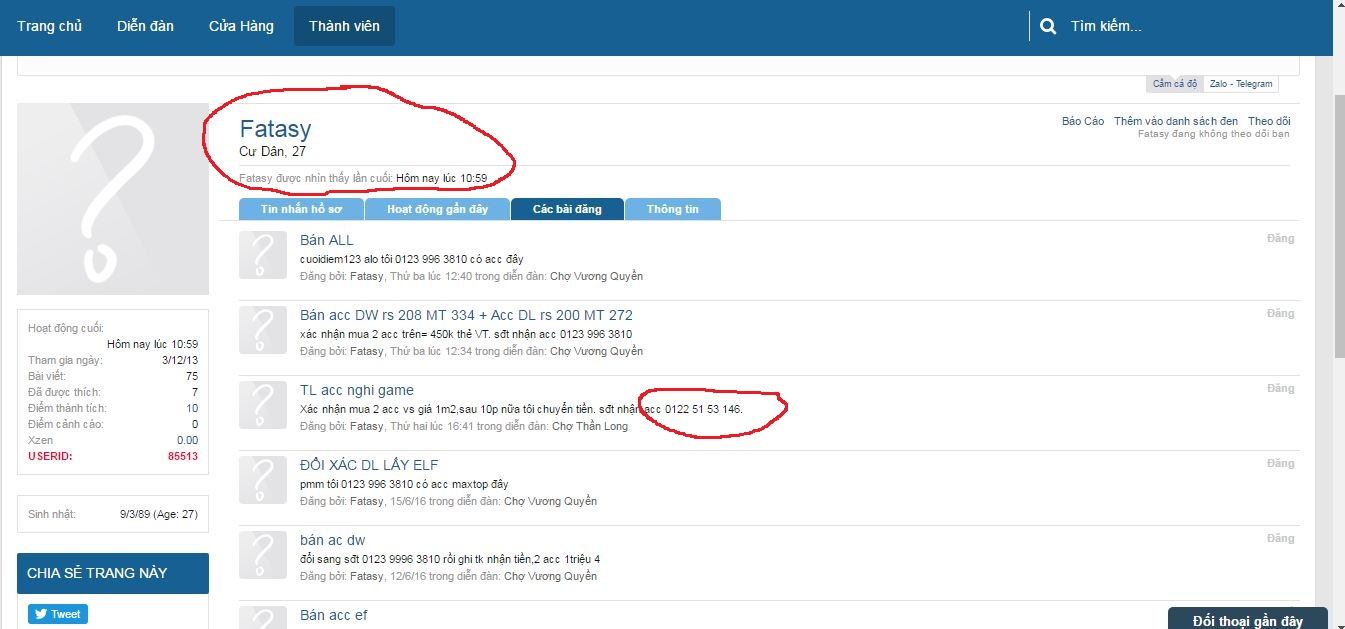Viewport: 1345px width, 629px height.
Task: Click avatar beside TL acc nghi game
Action: pyautogui.click(x=263, y=405)
